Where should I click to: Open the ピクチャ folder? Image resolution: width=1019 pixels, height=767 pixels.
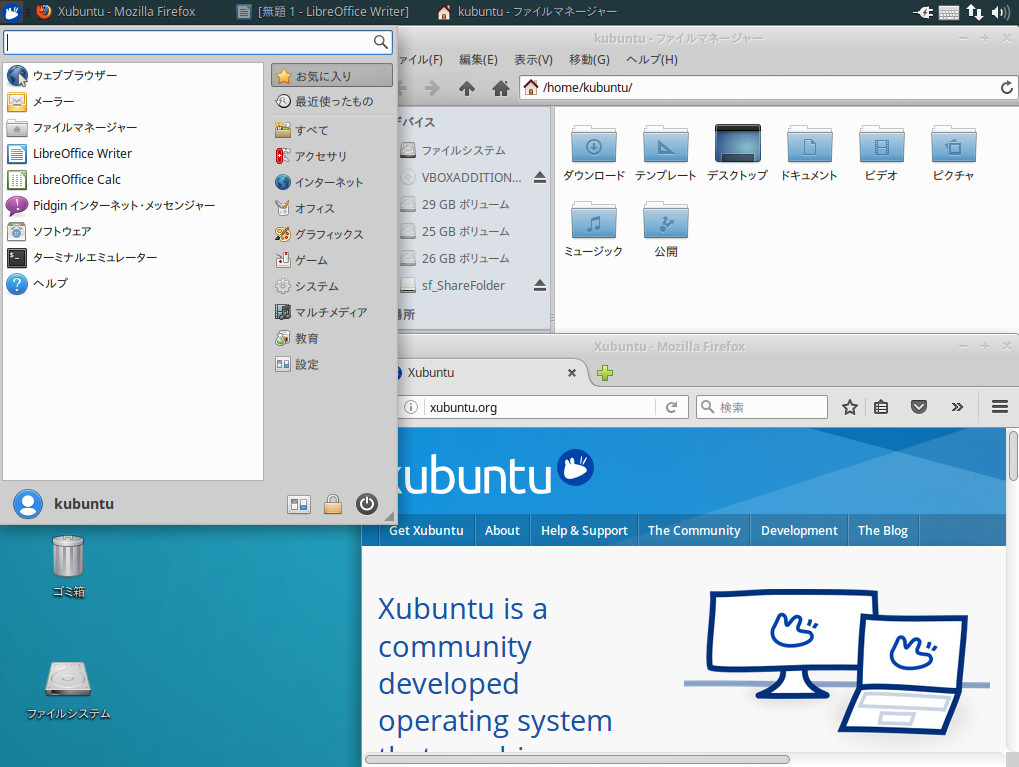point(953,153)
